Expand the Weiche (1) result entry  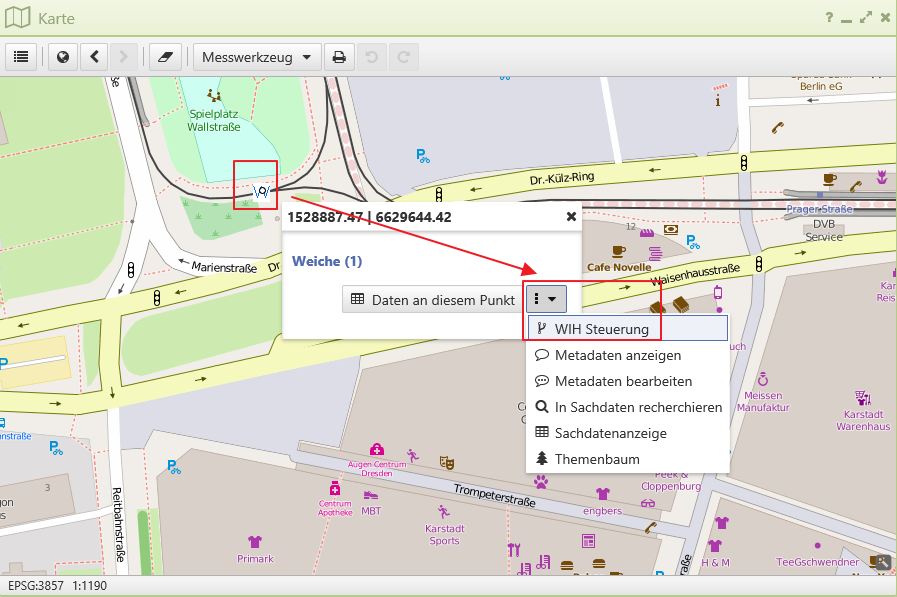click(326, 262)
